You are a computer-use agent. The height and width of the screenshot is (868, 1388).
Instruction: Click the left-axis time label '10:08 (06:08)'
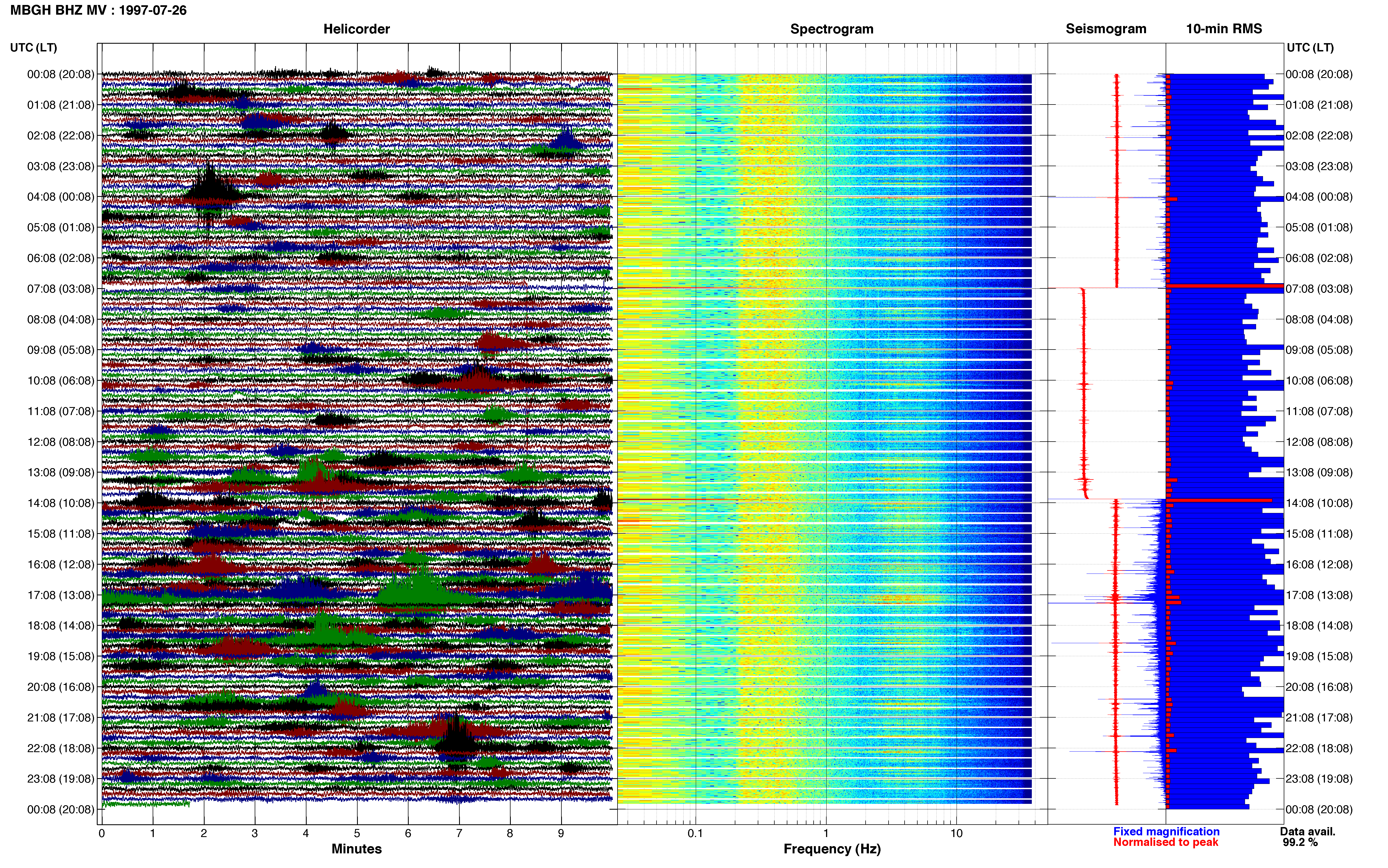tap(61, 380)
